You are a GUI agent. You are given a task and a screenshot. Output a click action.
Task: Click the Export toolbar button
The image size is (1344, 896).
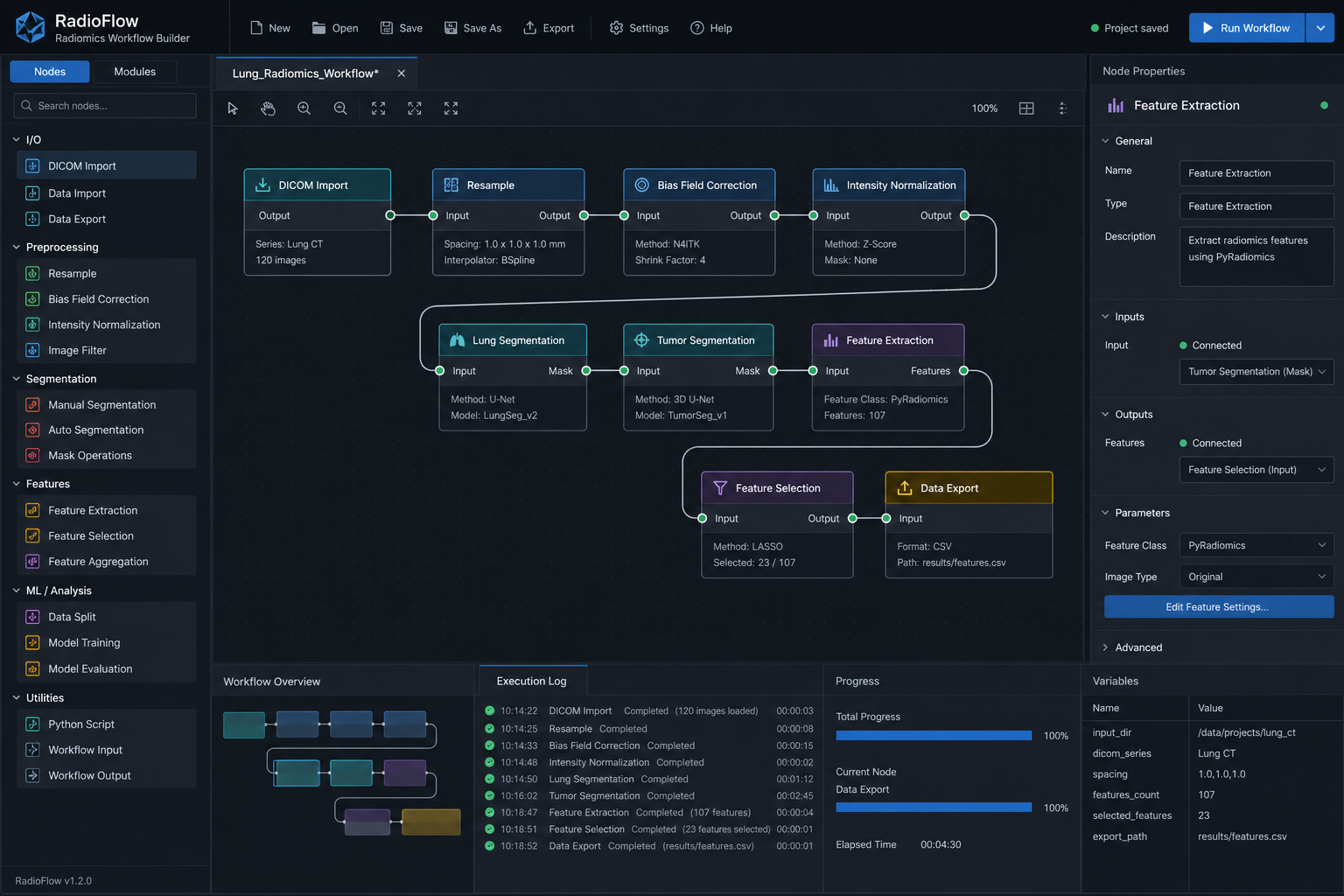pos(549,28)
